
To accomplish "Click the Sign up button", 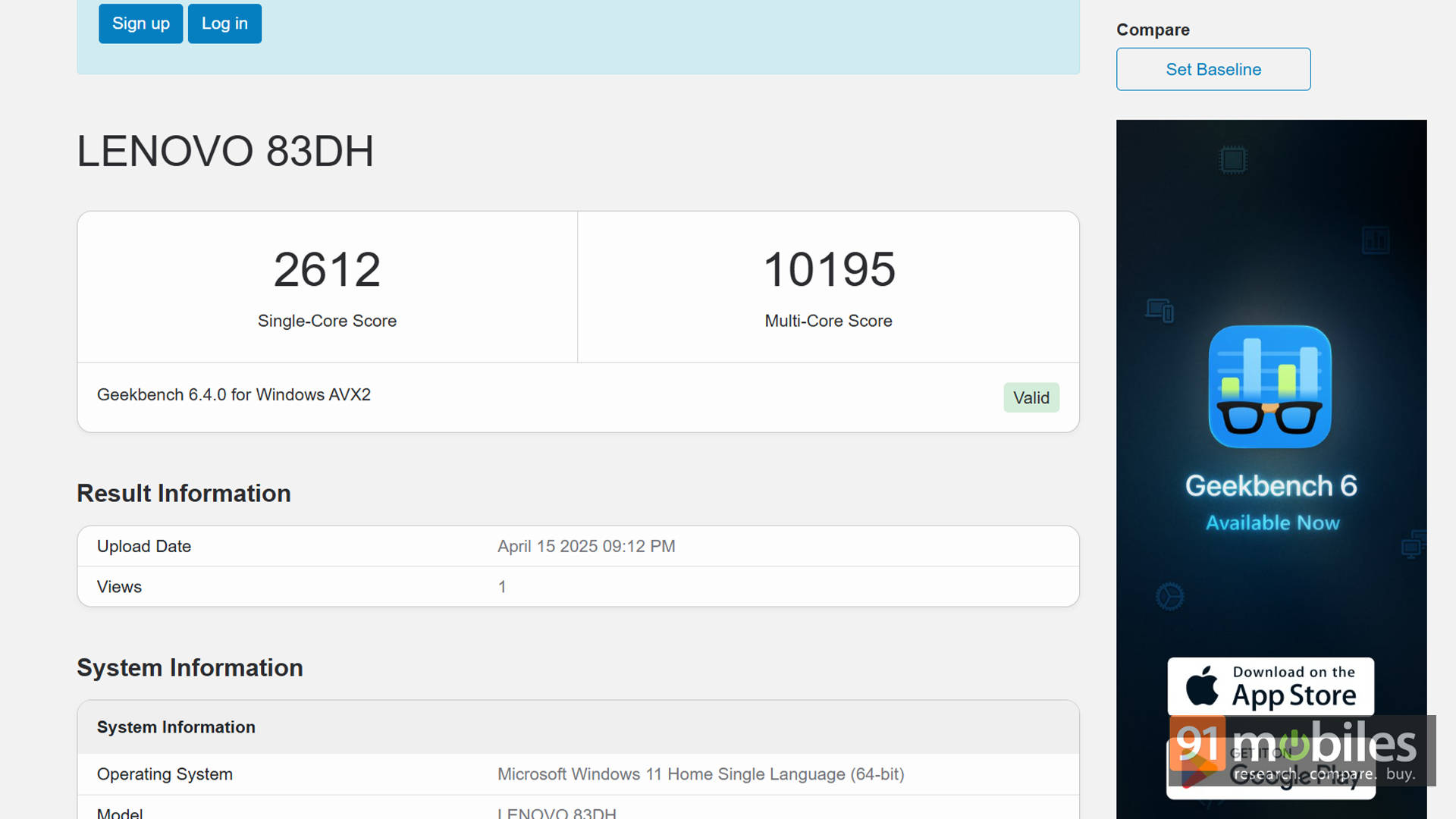I will (140, 24).
